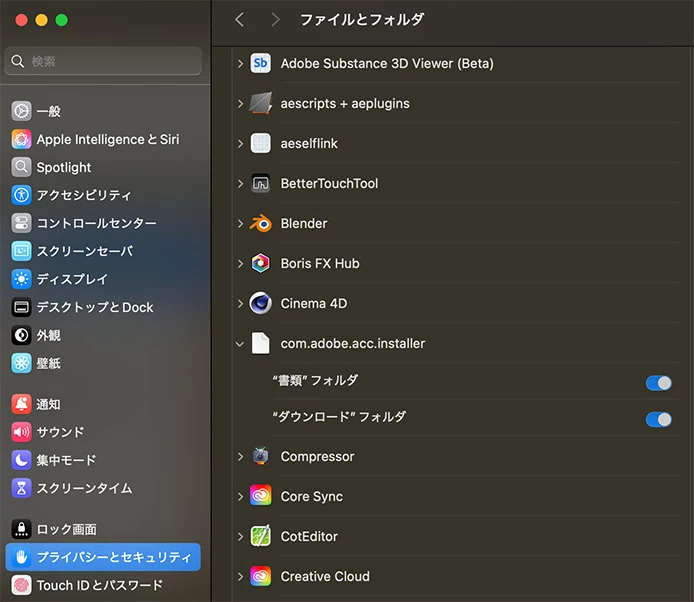Image resolution: width=694 pixels, height=602 pixels.
Task: Click the aeselflink app icon
Action: [260, 143]
